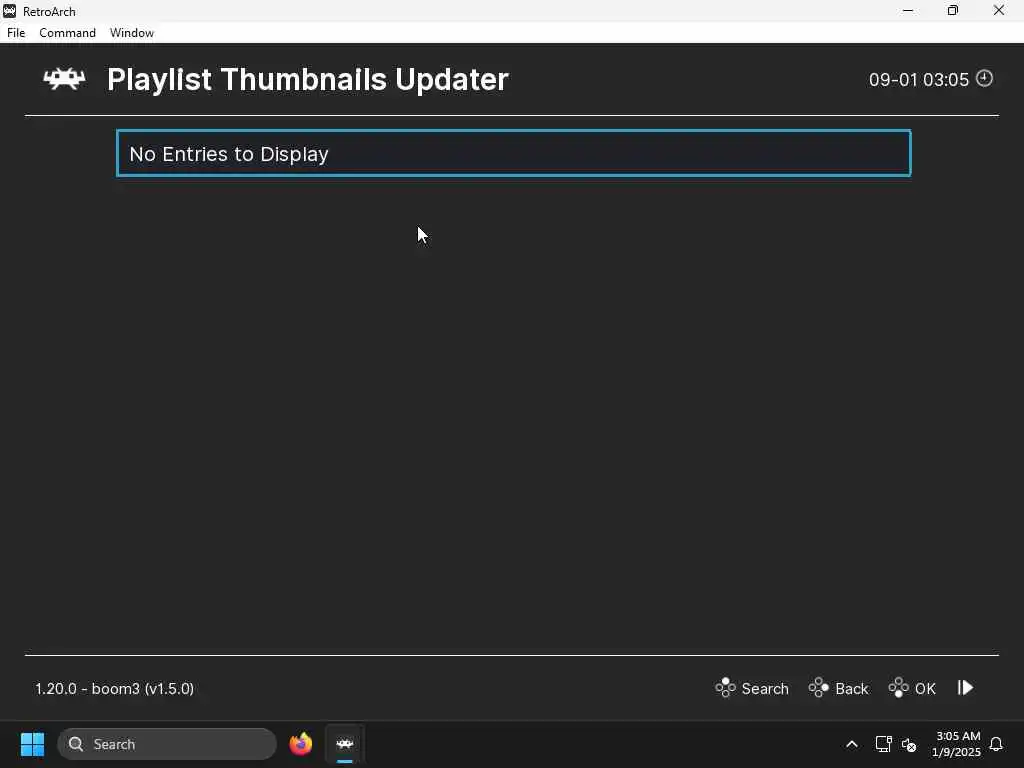The height and width of the screenshot is (768, 1024).
Task: Click the Search control hint
Action: [752, 688]
